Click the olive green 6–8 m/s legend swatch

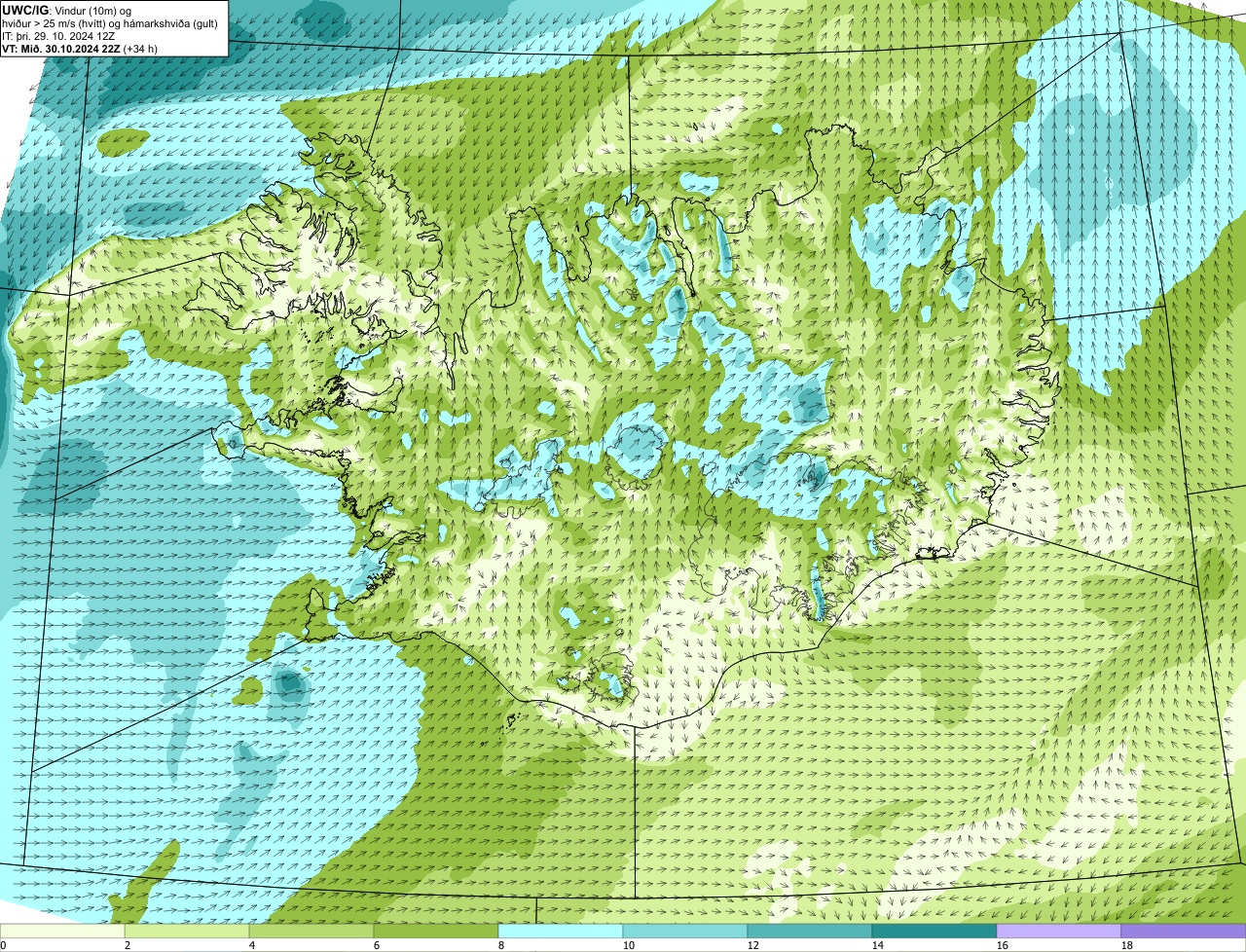(436, 931)
